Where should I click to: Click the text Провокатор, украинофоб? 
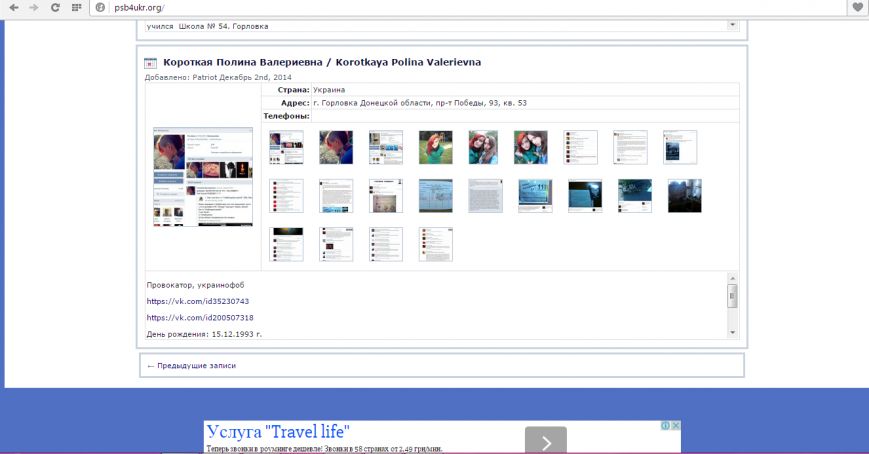(195, 285)
